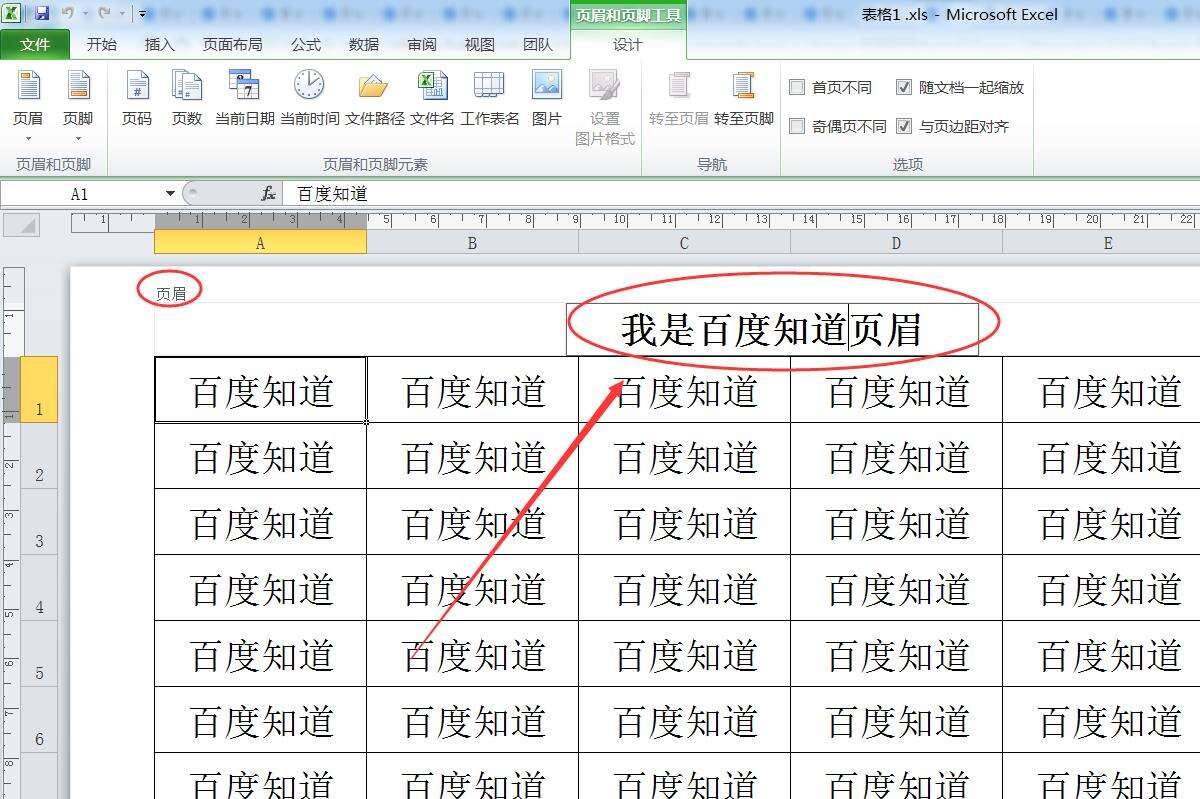Switch to the 团队 tab

pos(537,44)
